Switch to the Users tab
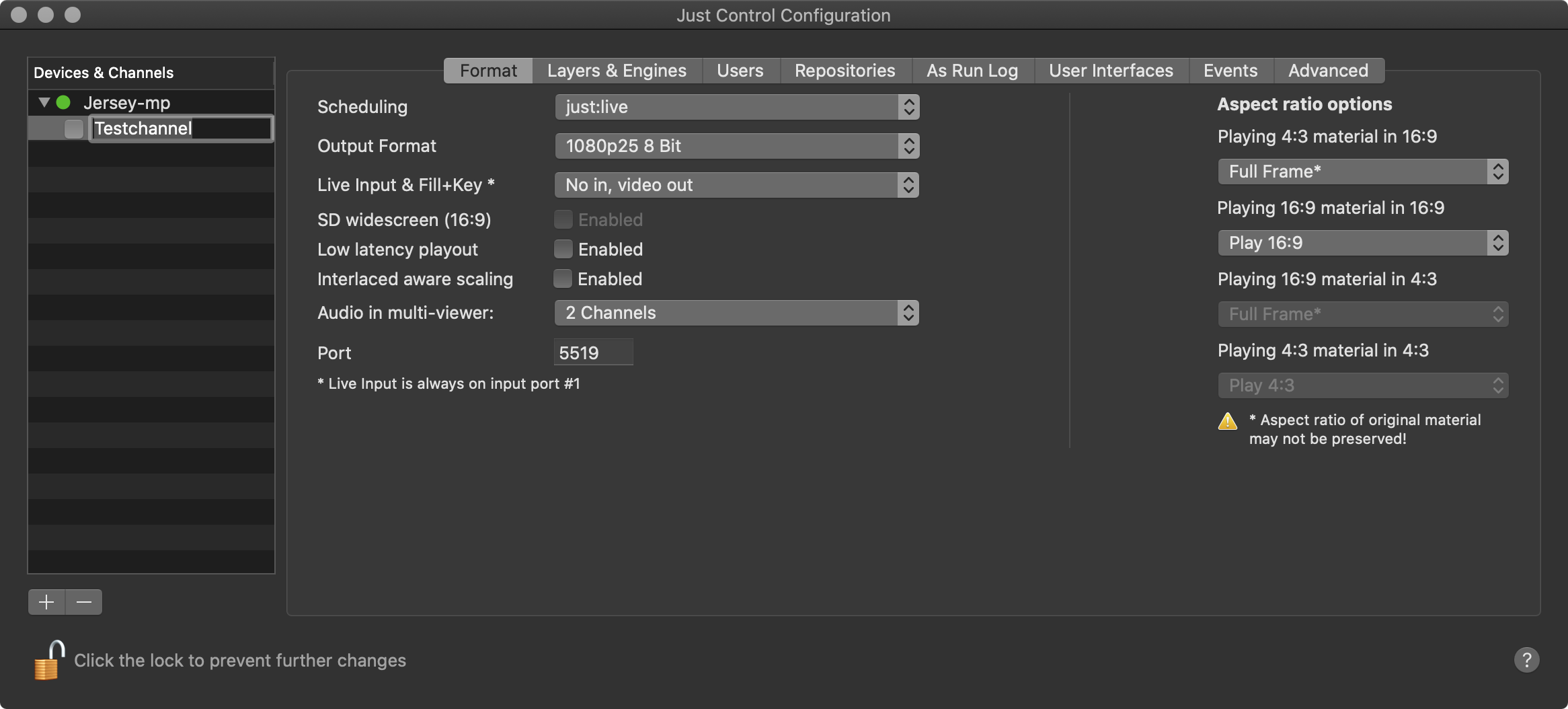The height and width of the screenshot is (709, 1568). (x=740, y=71)
